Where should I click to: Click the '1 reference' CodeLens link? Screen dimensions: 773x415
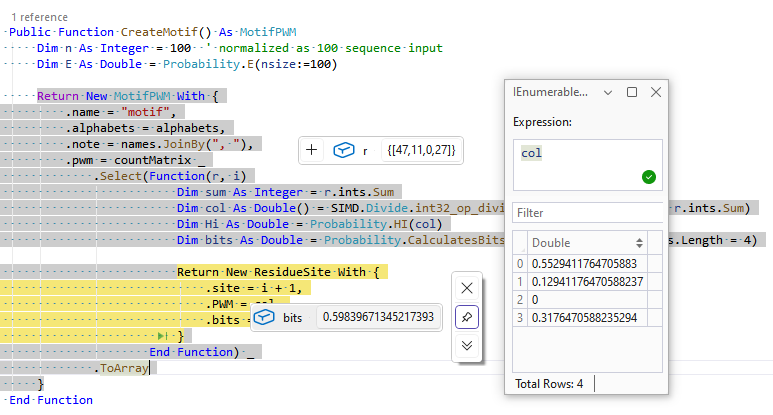(40, 17)
